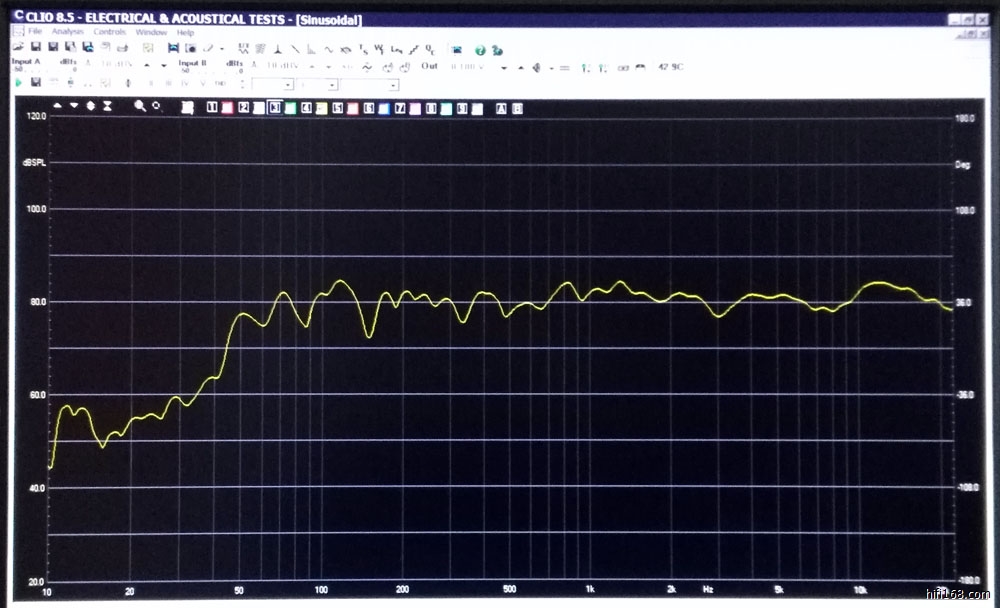Open the Help menu
The width and height of the screenshot is (1000, 608).
coord(185,32)
